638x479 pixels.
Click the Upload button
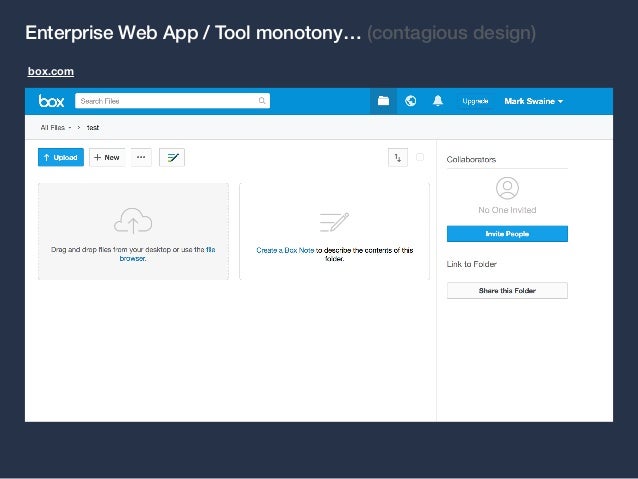61,157
